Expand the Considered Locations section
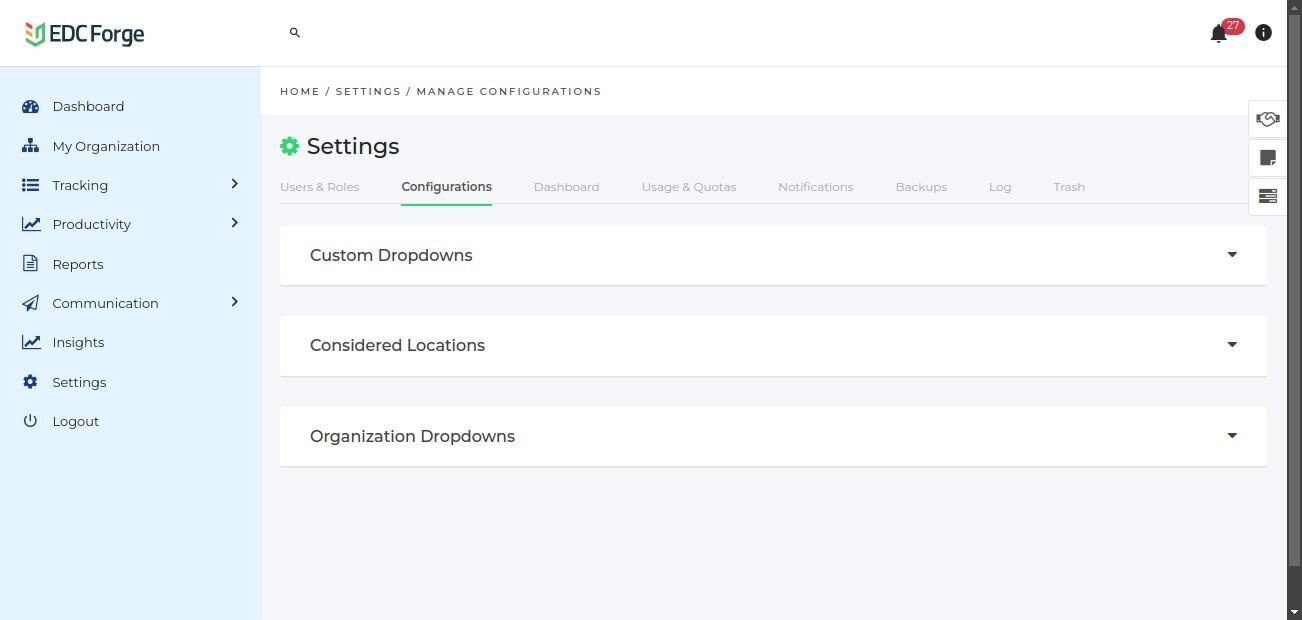Image resolution: width=1302 pixels, height=620 pixels. tap(1231, 345)
